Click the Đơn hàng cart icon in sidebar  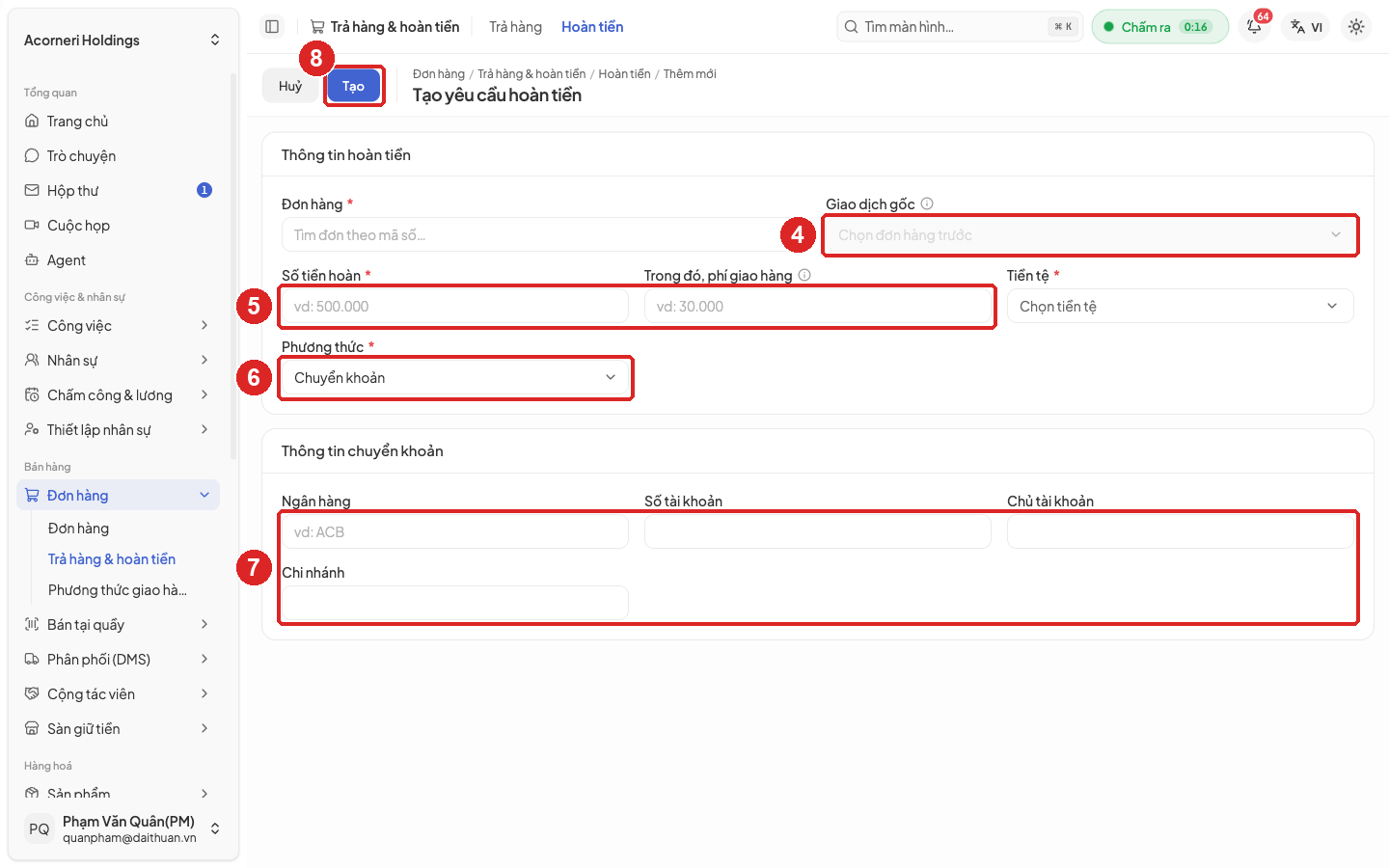pos(32,496)
